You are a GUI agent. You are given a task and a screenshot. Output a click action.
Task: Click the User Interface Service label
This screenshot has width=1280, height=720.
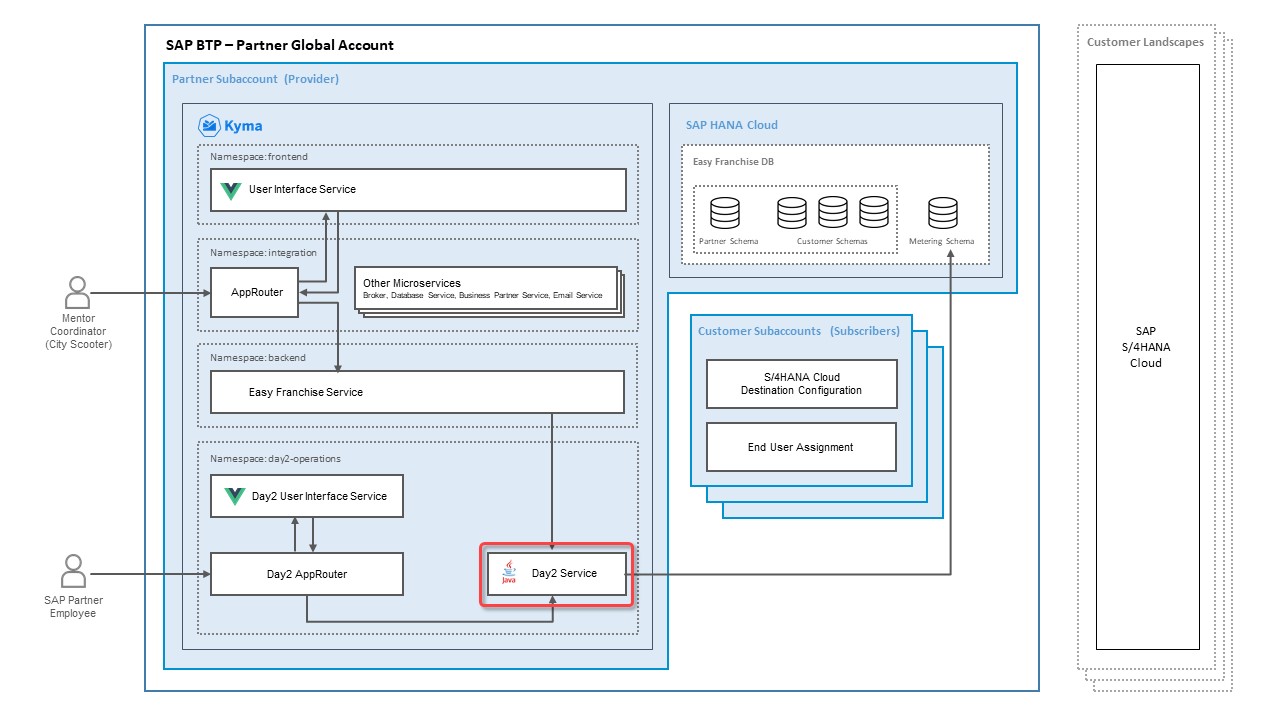[302, 189]
